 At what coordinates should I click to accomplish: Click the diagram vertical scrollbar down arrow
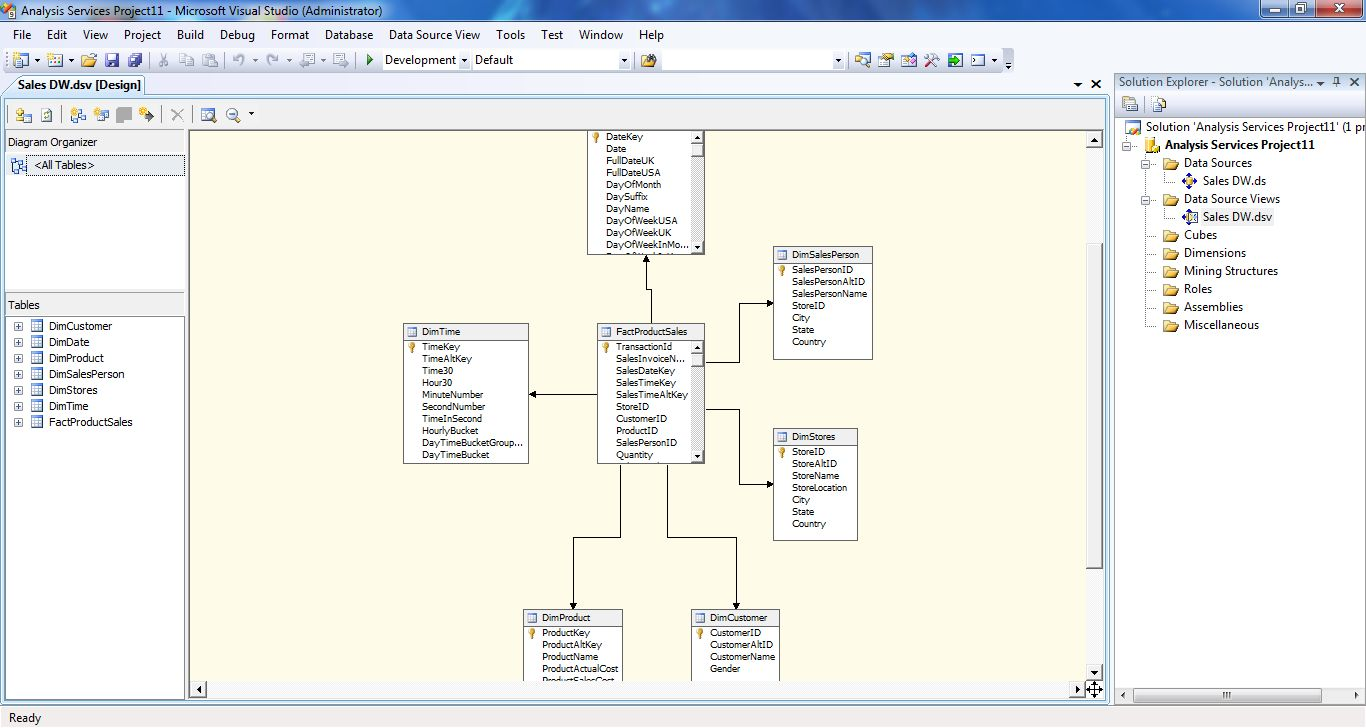point(1094,672)
